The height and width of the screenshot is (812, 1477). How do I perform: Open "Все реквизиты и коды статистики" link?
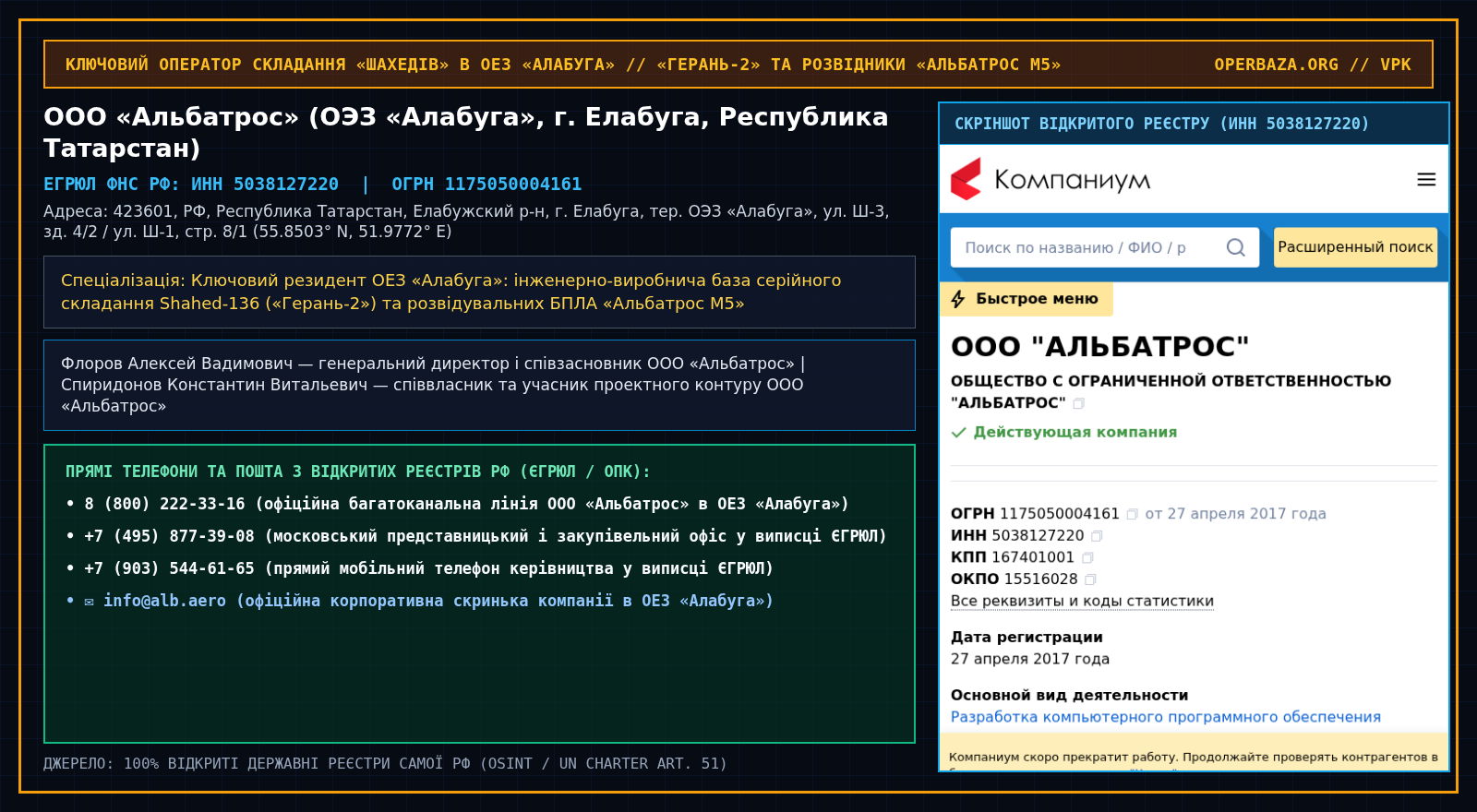pos(1082,601)
